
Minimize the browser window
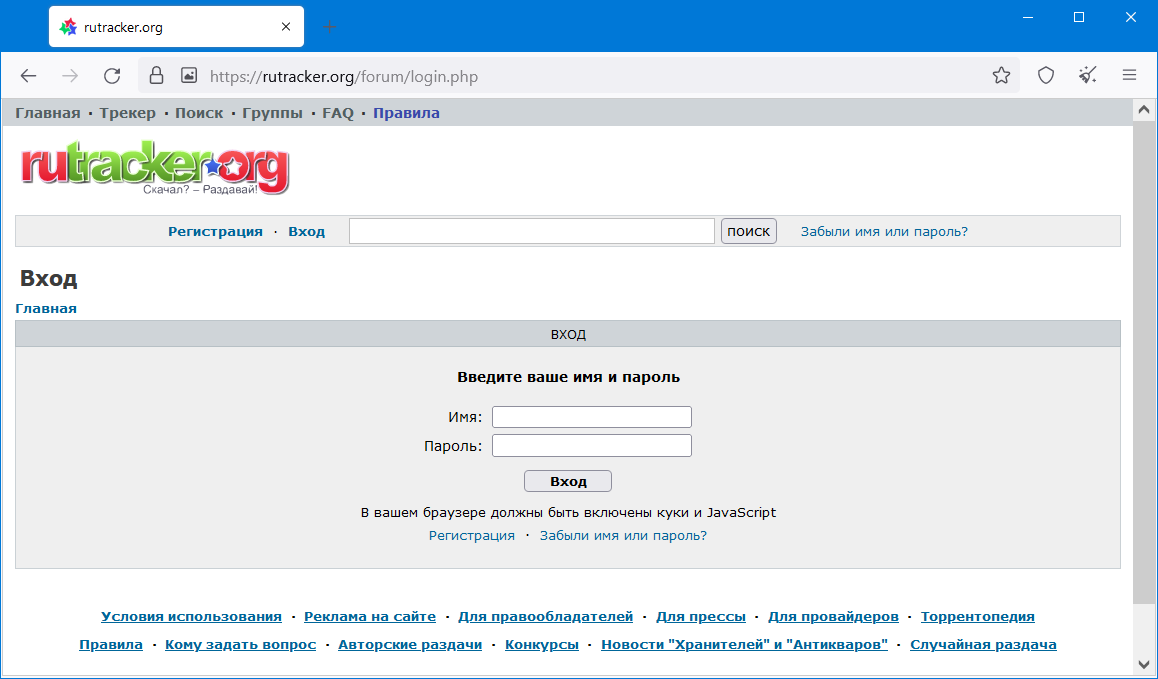coord(1027,18)
